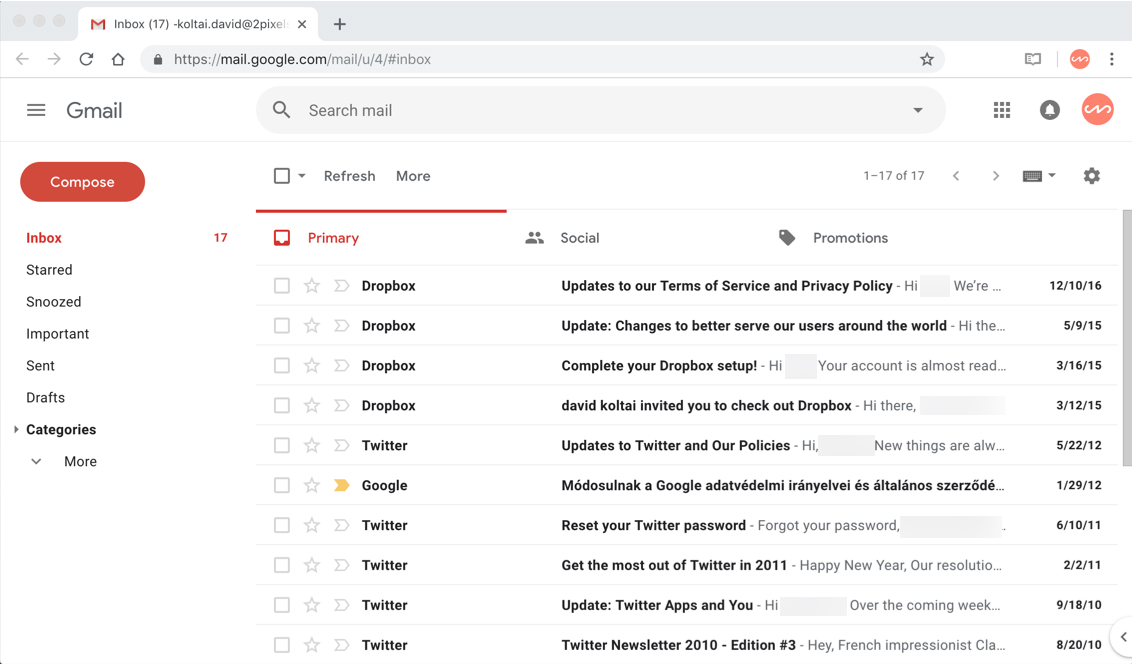The width and height of the screenshot is (1133, 664).
Task: Click the browser back arrow
Action: (x=22, y=59)
